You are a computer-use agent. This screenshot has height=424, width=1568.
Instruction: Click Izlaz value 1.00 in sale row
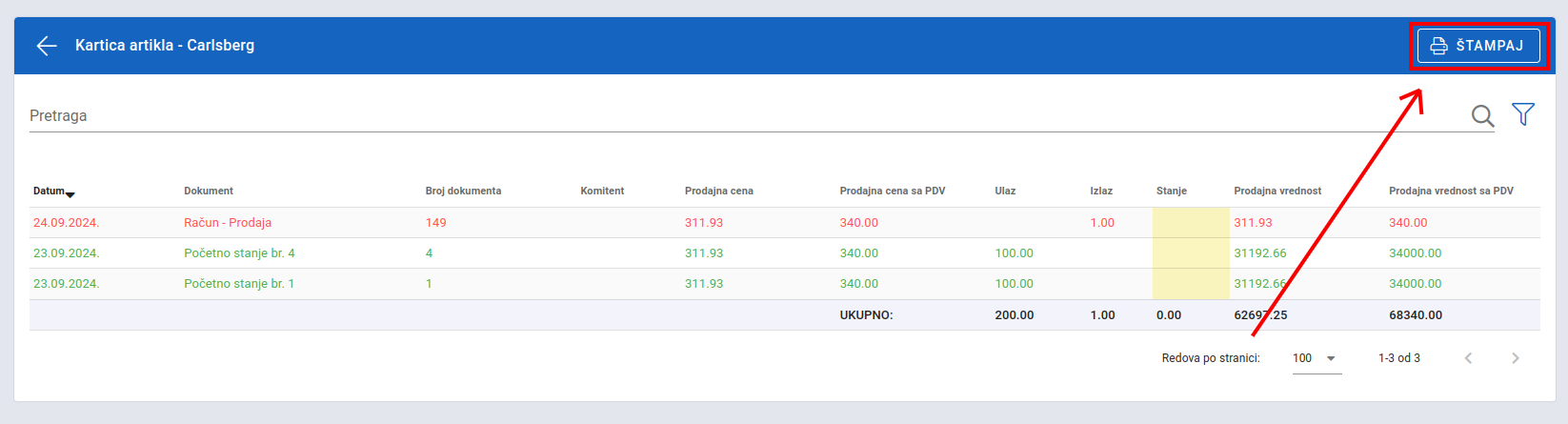coord(1102,223)
